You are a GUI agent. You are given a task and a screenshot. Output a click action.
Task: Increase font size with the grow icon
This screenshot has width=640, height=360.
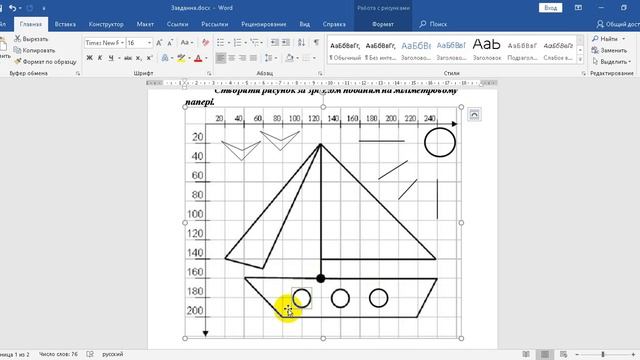pos(160,42)
